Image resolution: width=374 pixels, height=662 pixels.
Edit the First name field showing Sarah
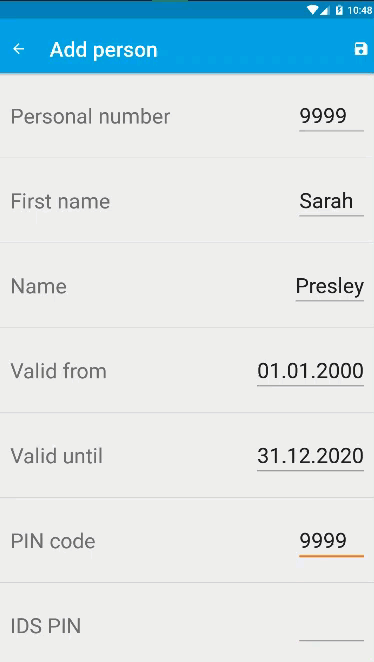pos(331,201)
